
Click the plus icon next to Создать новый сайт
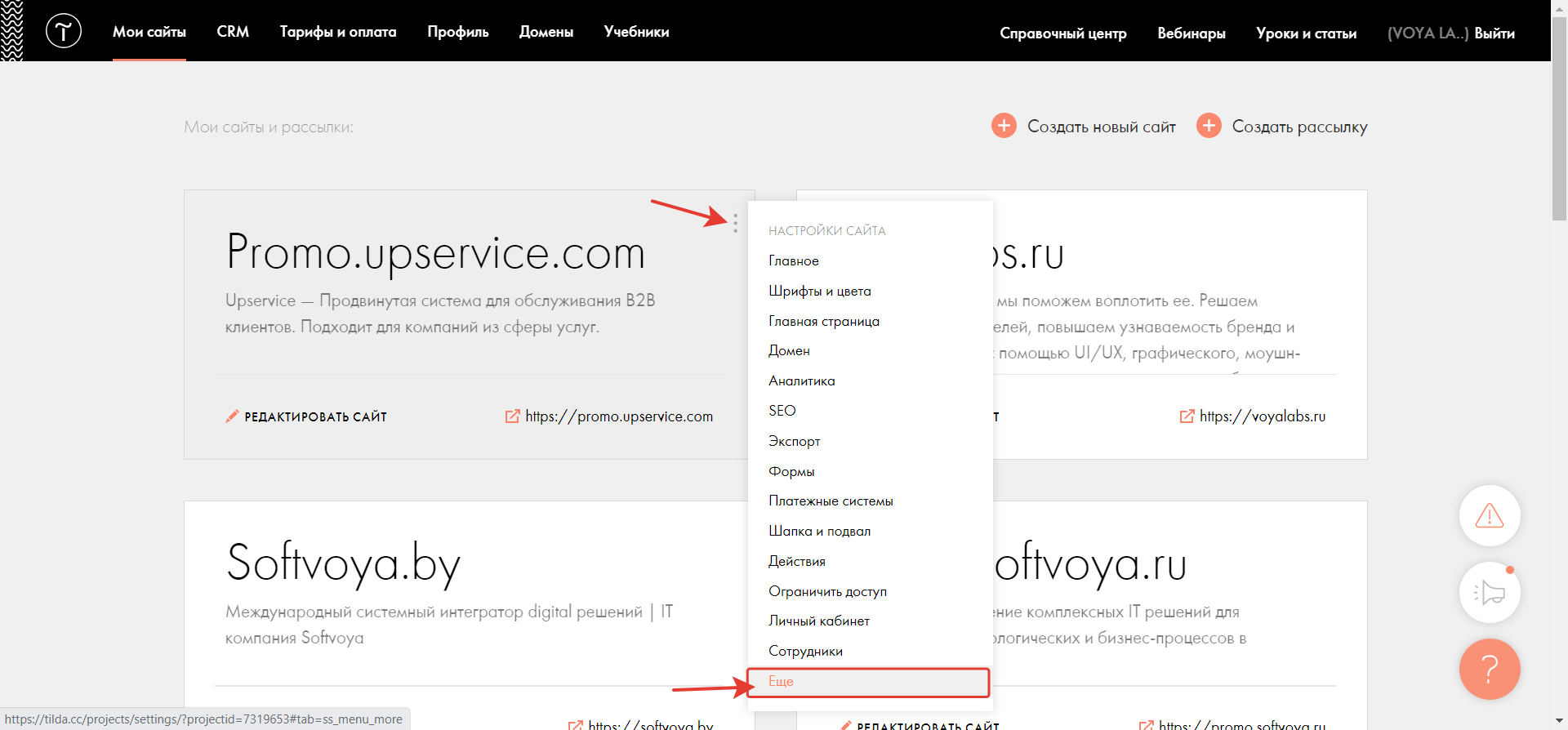tap(1004, 126)
